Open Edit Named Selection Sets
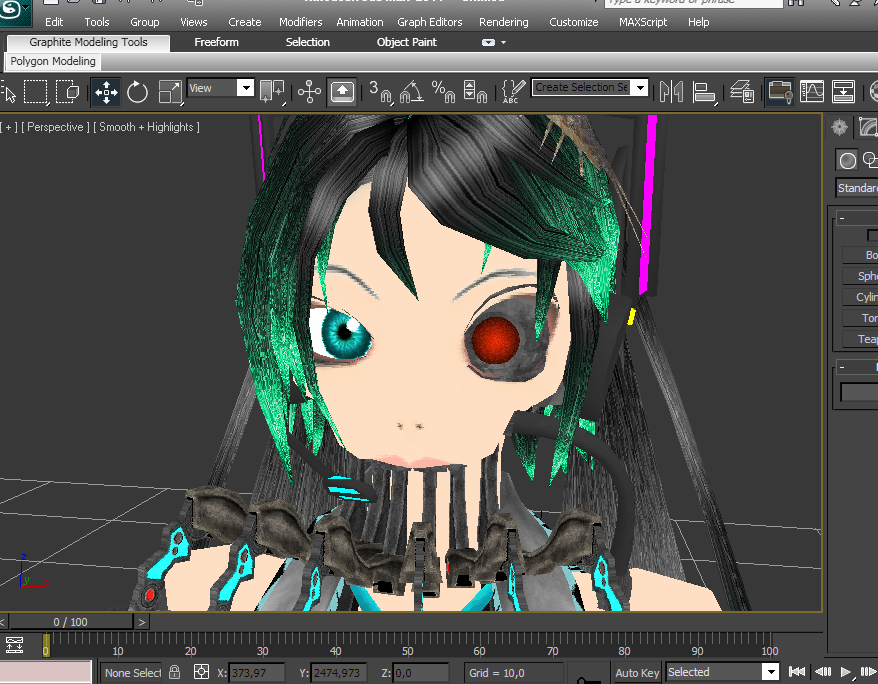Viewport: 878px width, 684px height. coord(513,91)
